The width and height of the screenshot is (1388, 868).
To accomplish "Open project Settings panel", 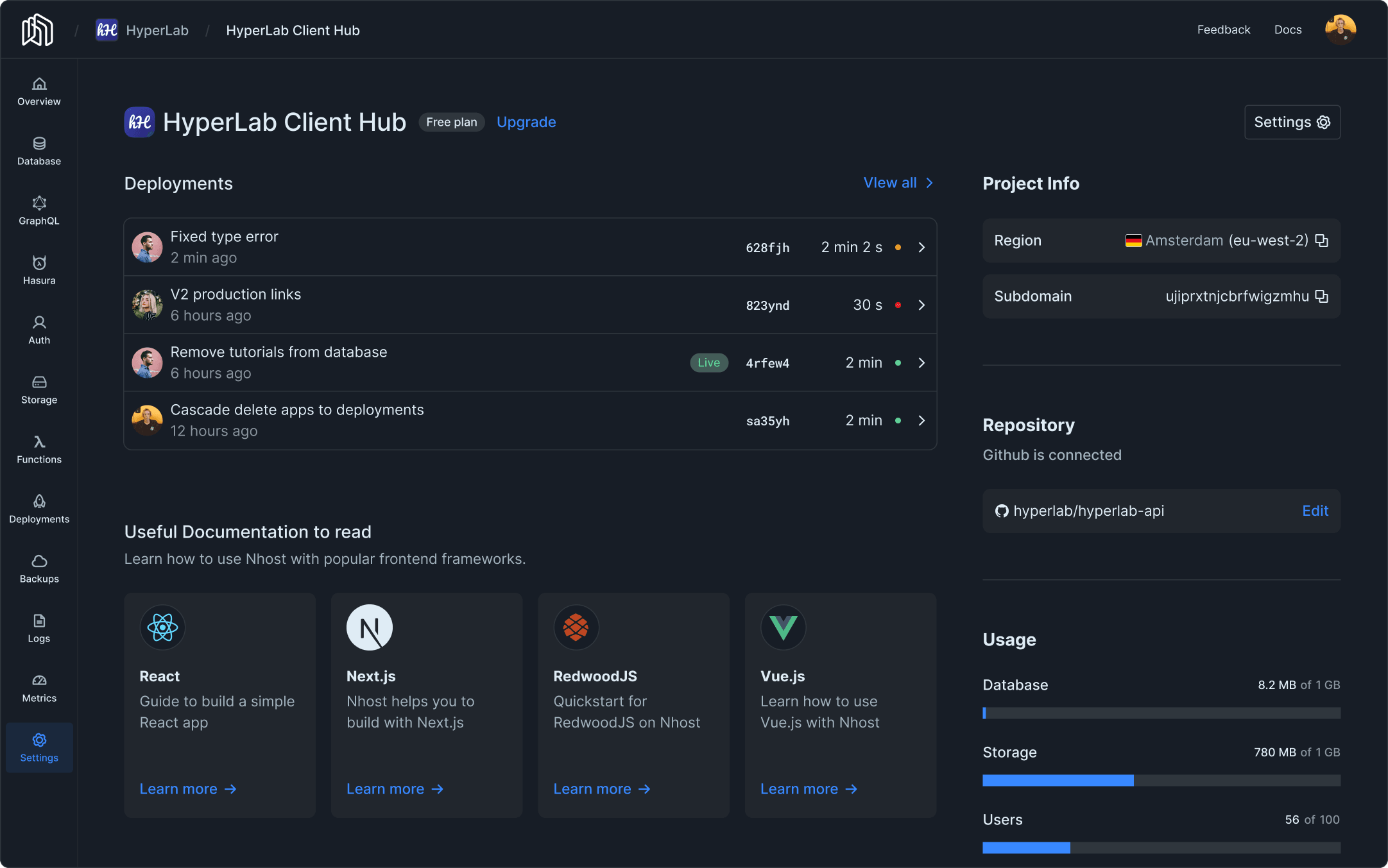I will coord(1291,121).
